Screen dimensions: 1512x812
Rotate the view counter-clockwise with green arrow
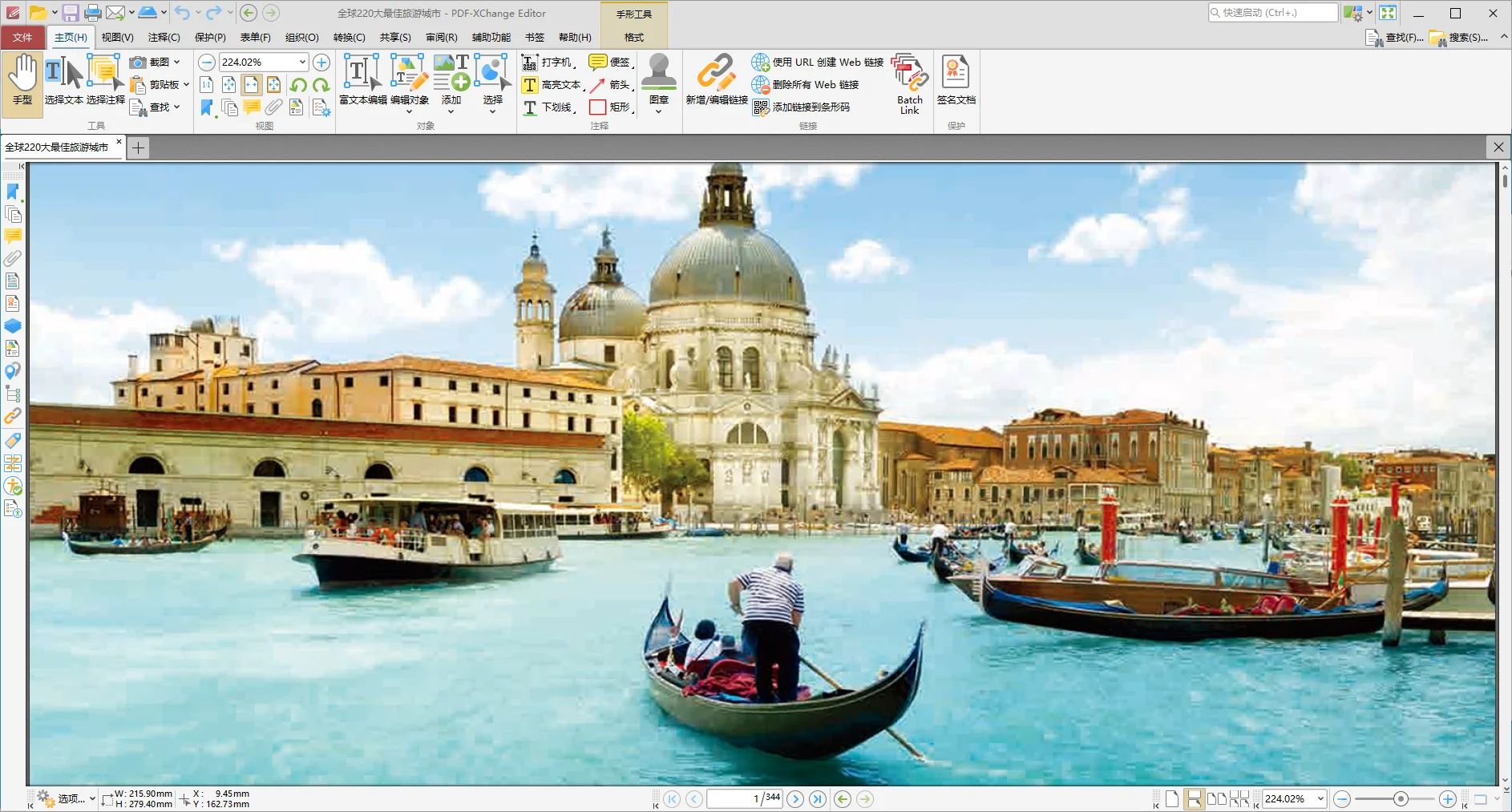pyautogui.click(x=298, y=85)
